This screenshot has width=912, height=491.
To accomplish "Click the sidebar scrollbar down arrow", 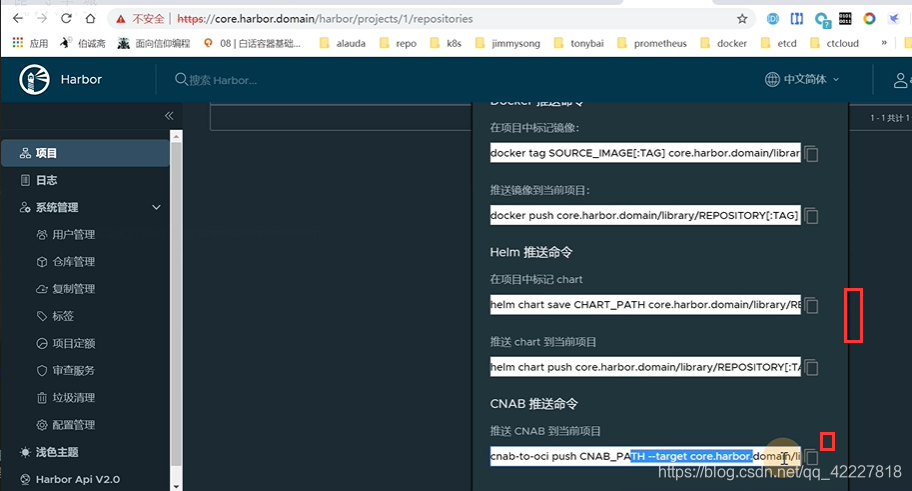I will 176,486.
